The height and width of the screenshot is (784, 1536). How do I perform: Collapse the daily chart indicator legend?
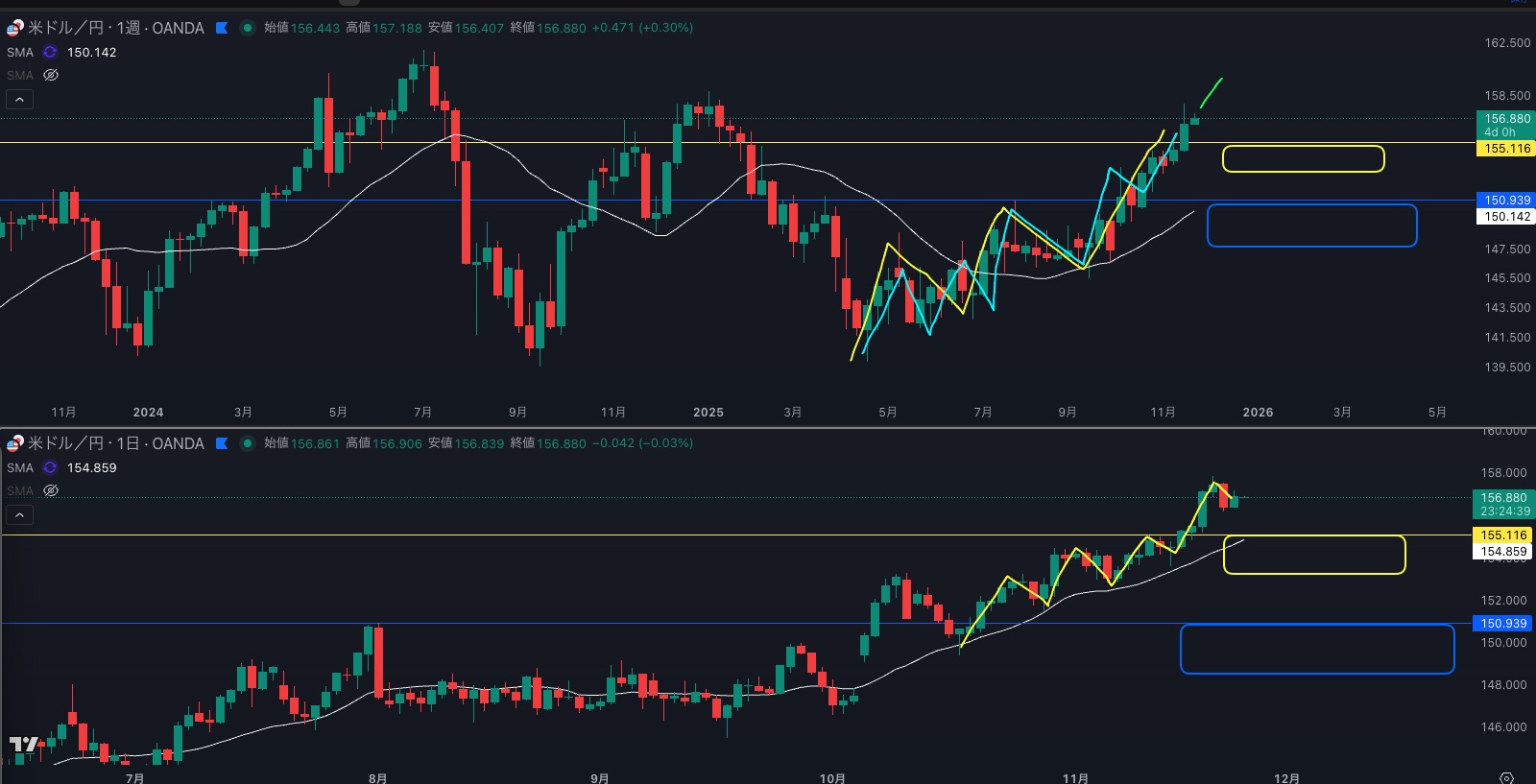tap(20, 514)
